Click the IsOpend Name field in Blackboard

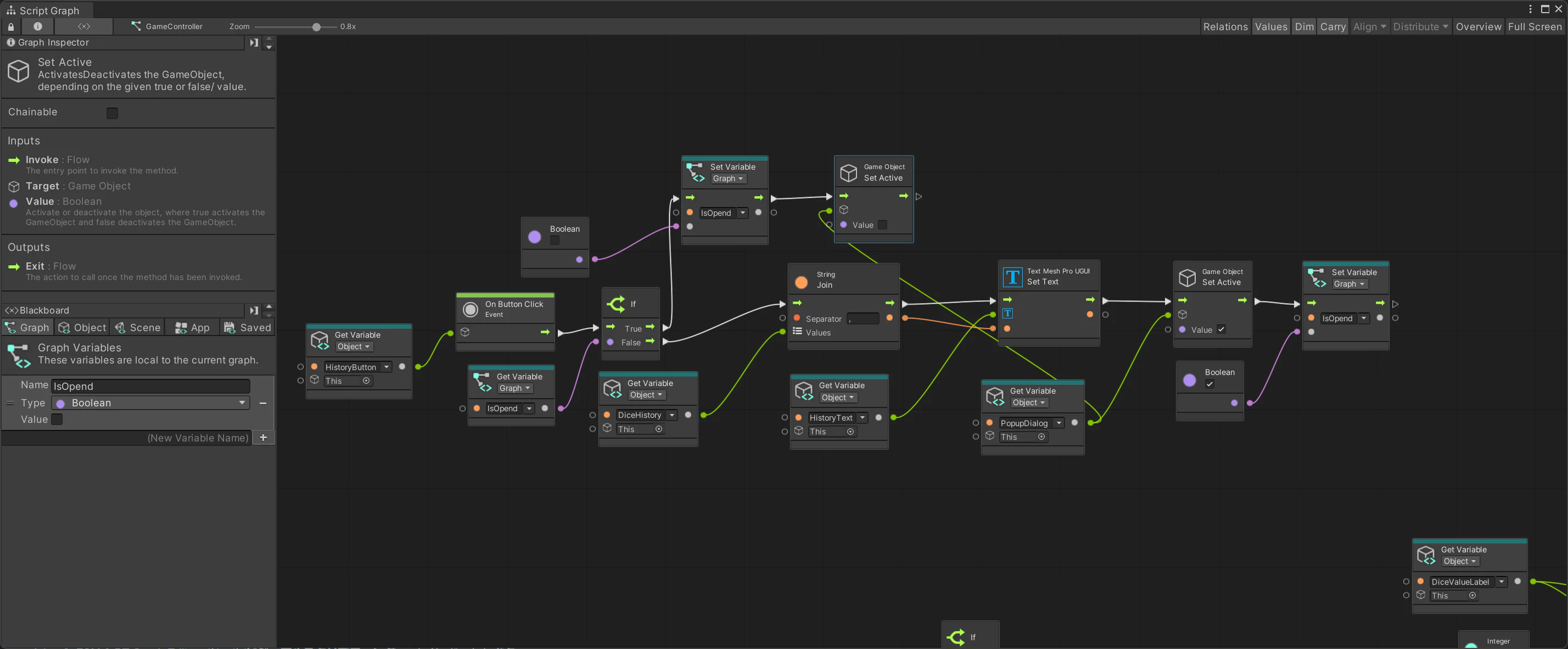pos(151,387)
